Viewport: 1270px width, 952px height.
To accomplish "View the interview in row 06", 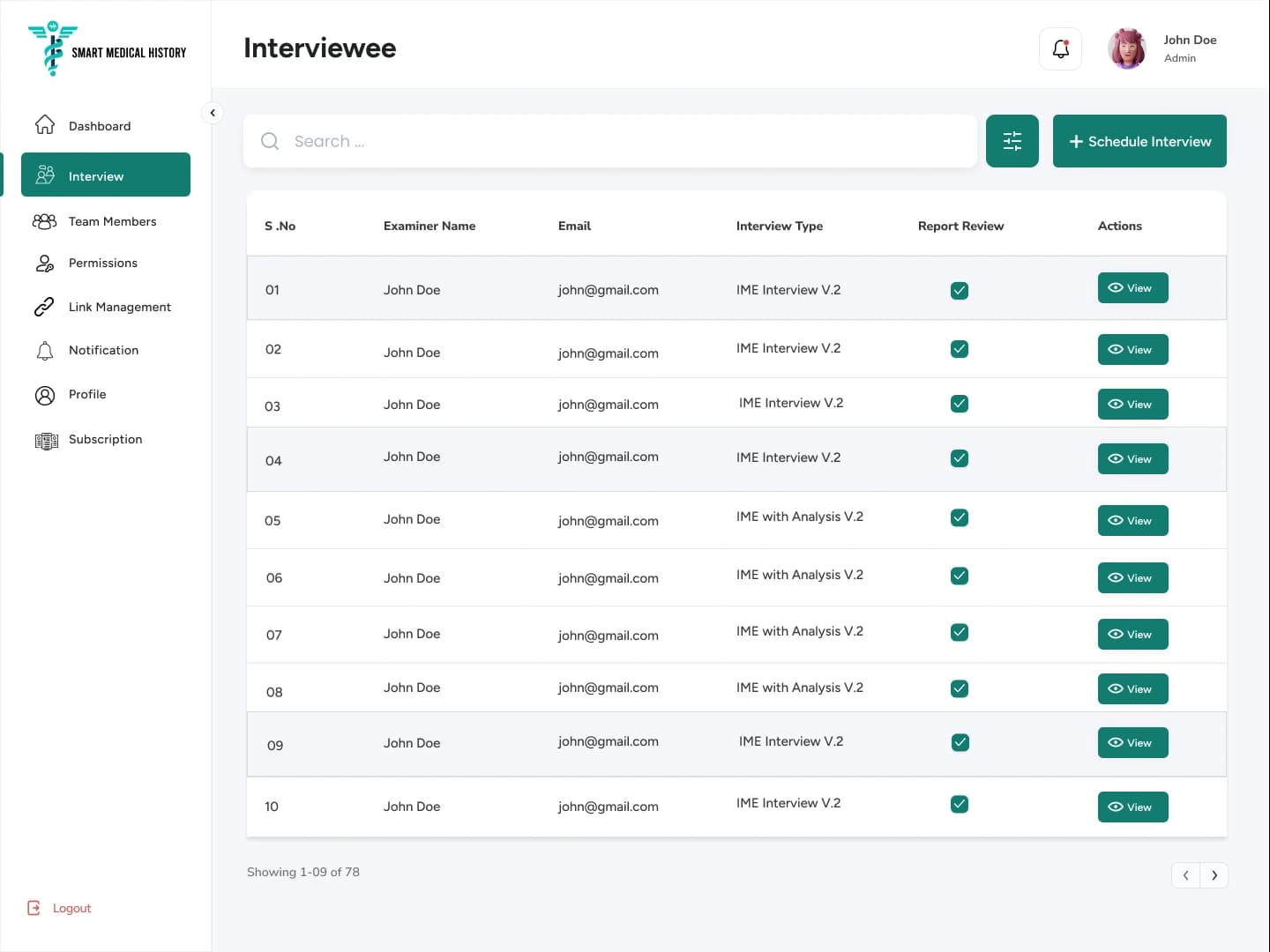I will (1132, 577).
